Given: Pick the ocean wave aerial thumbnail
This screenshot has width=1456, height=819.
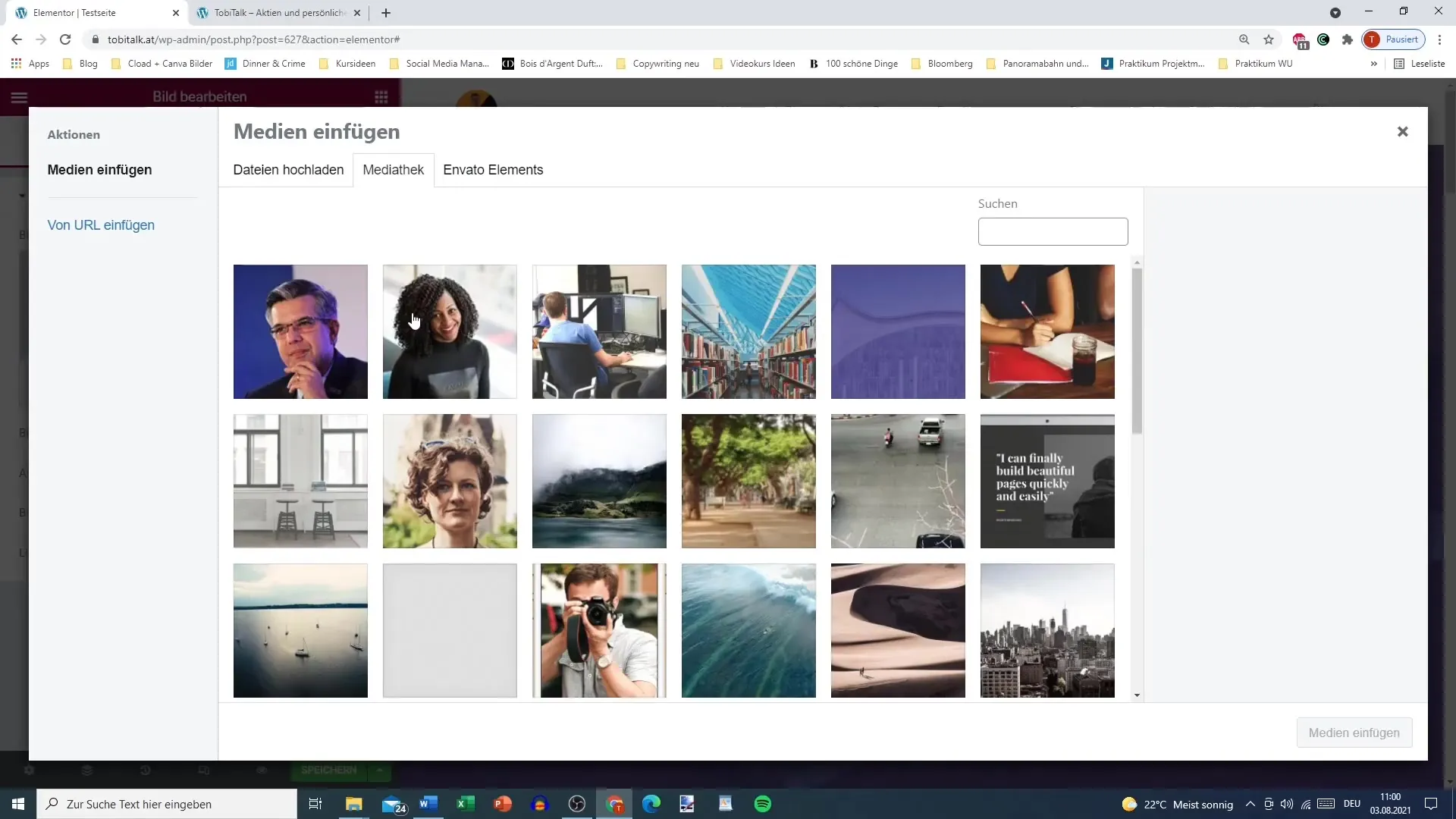Looking at the screenshot, I should tap(748, 630).
